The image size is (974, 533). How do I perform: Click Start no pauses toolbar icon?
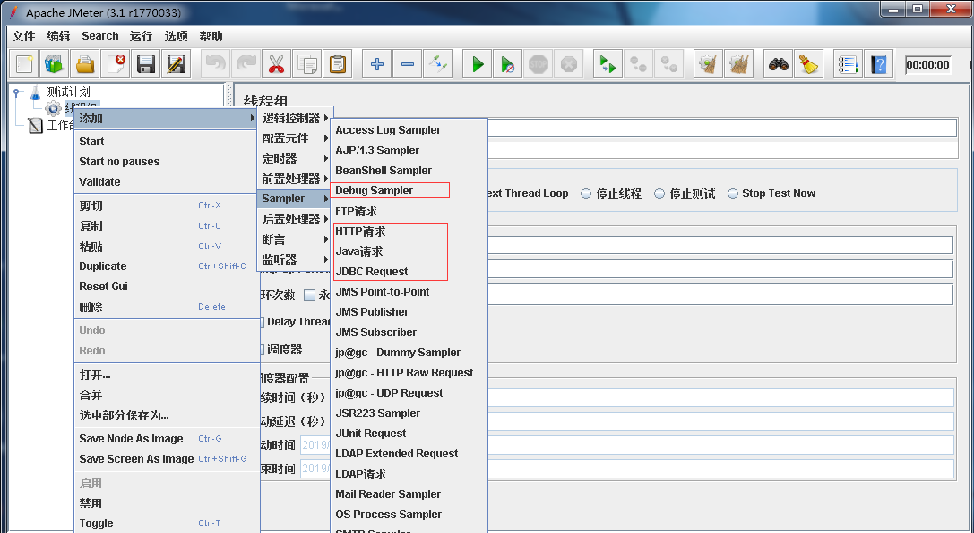(x=507, y=64)
